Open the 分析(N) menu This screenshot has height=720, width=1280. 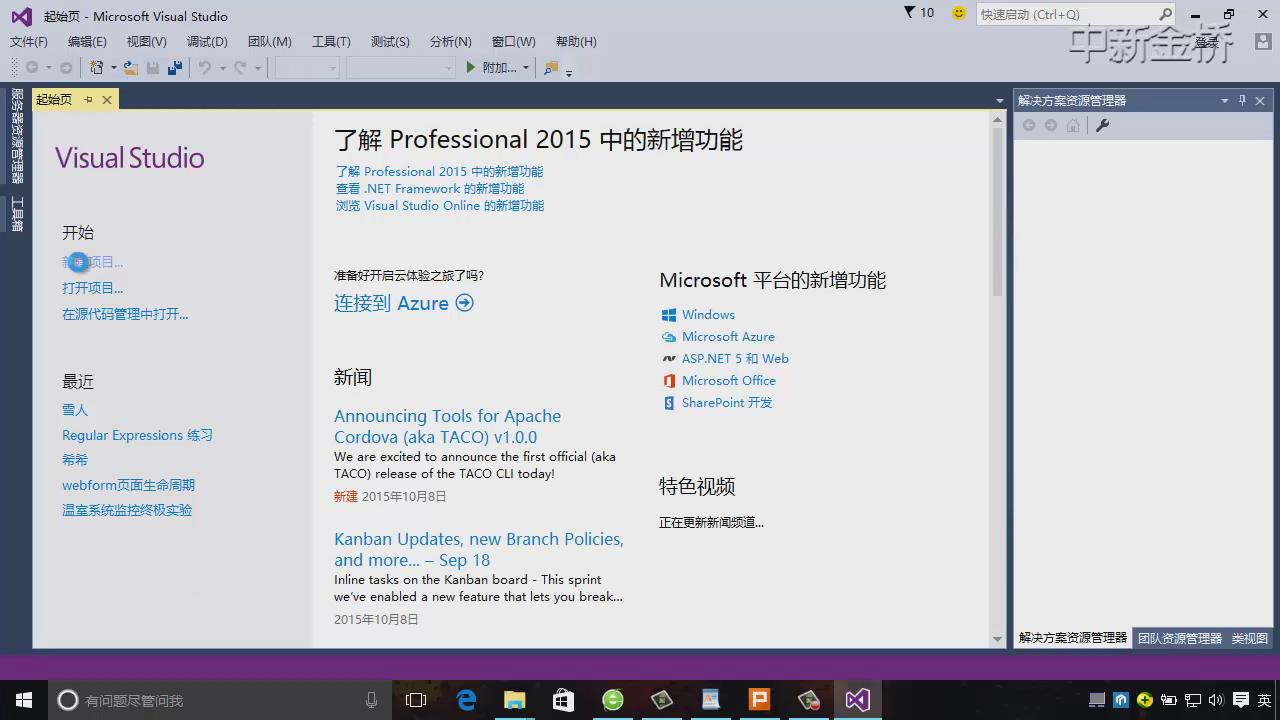(x=450, y=41)
